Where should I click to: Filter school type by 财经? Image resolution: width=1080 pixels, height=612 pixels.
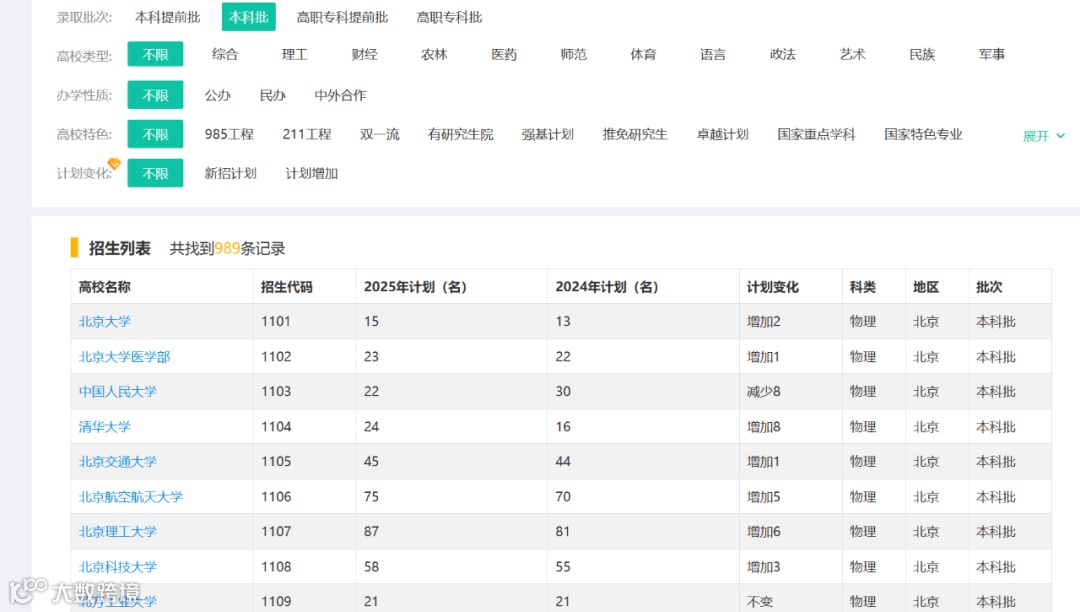click(x=364, y=54)
